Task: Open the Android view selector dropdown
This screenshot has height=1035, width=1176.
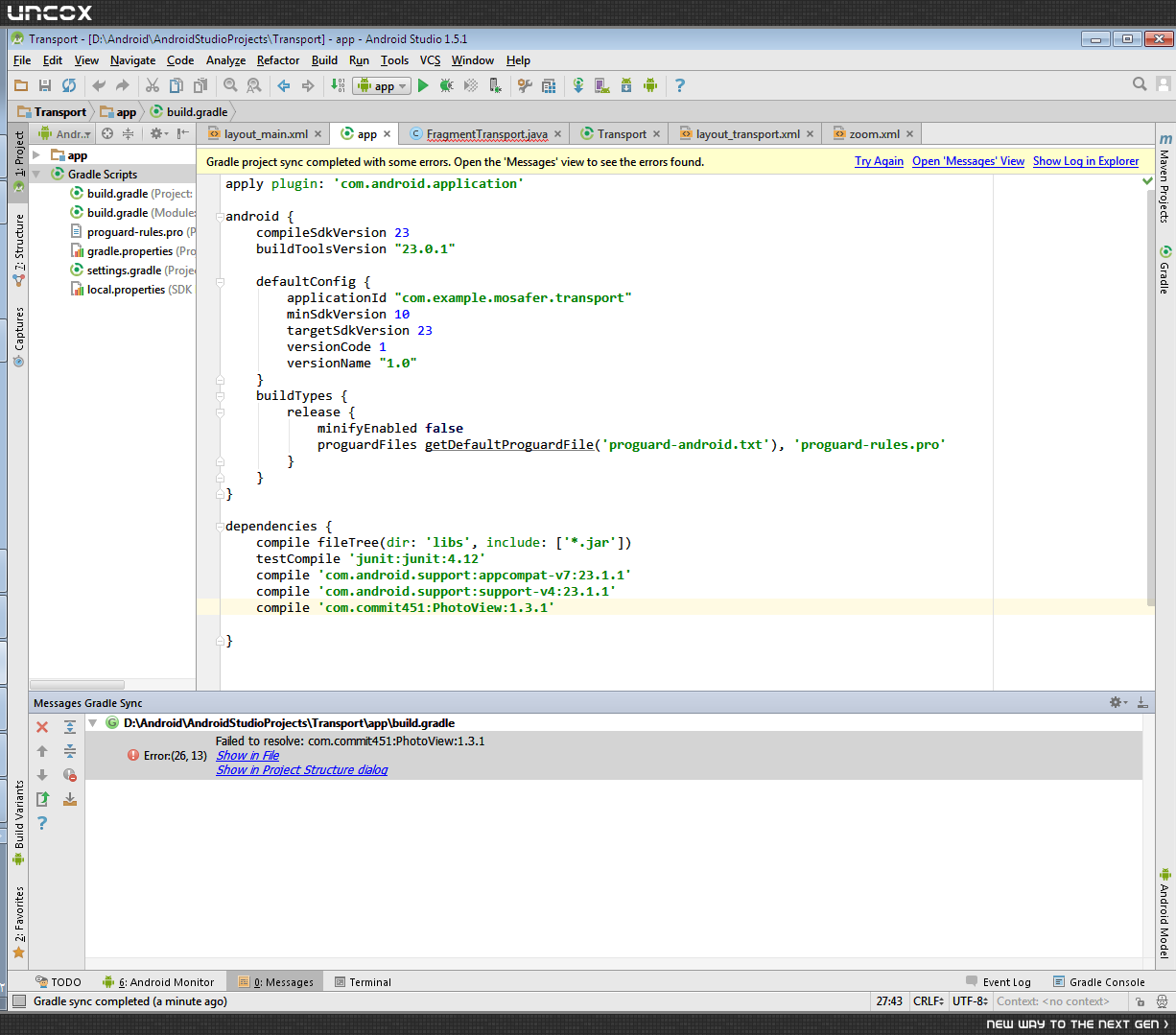Action: pyautogui.click(x=64, y=134)
